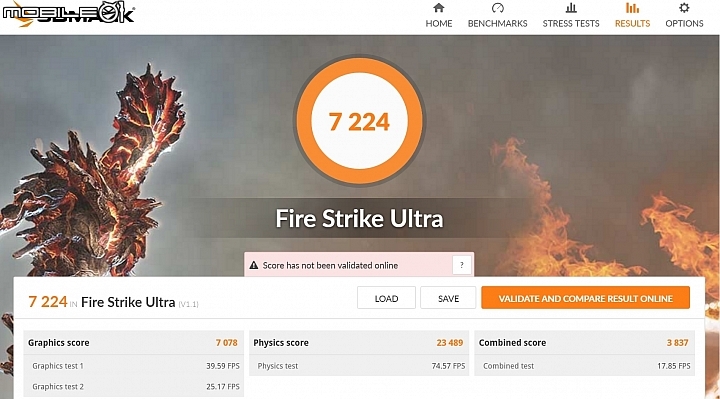Click the Home house icon
Viewport: 720px width, 399px height.
tap(439, 8)
